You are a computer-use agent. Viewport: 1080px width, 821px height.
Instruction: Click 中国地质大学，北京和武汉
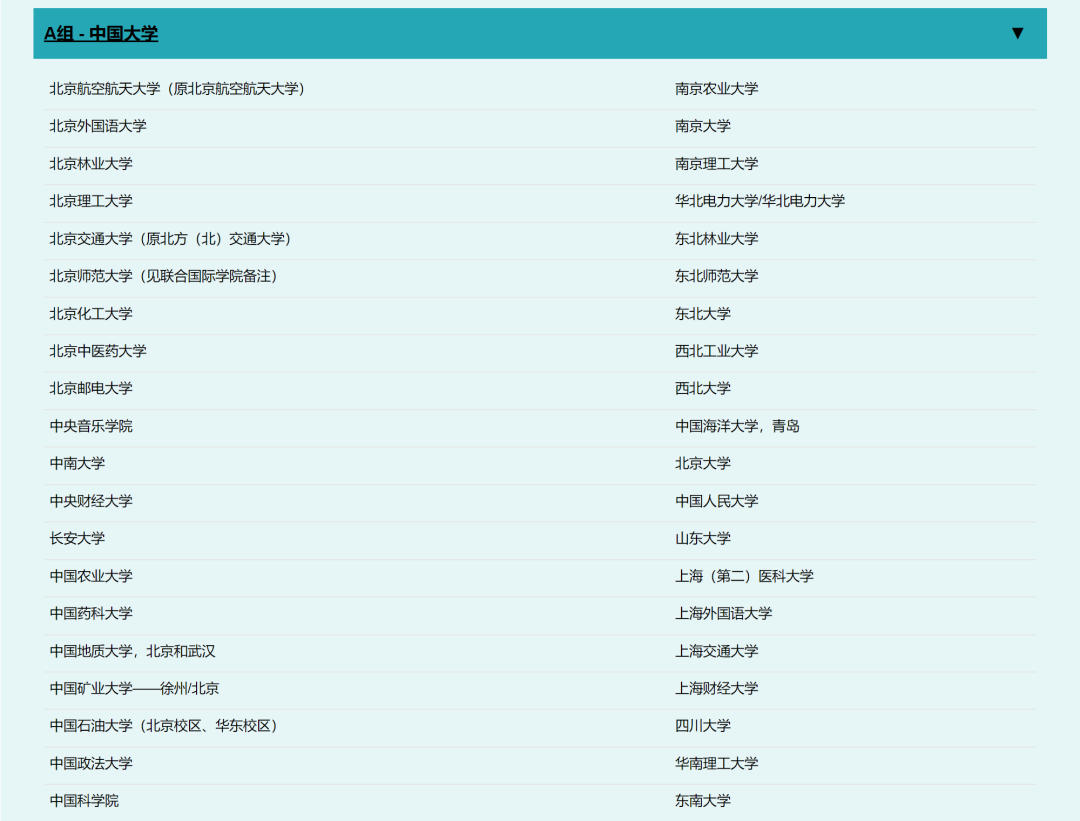point(132,652)
